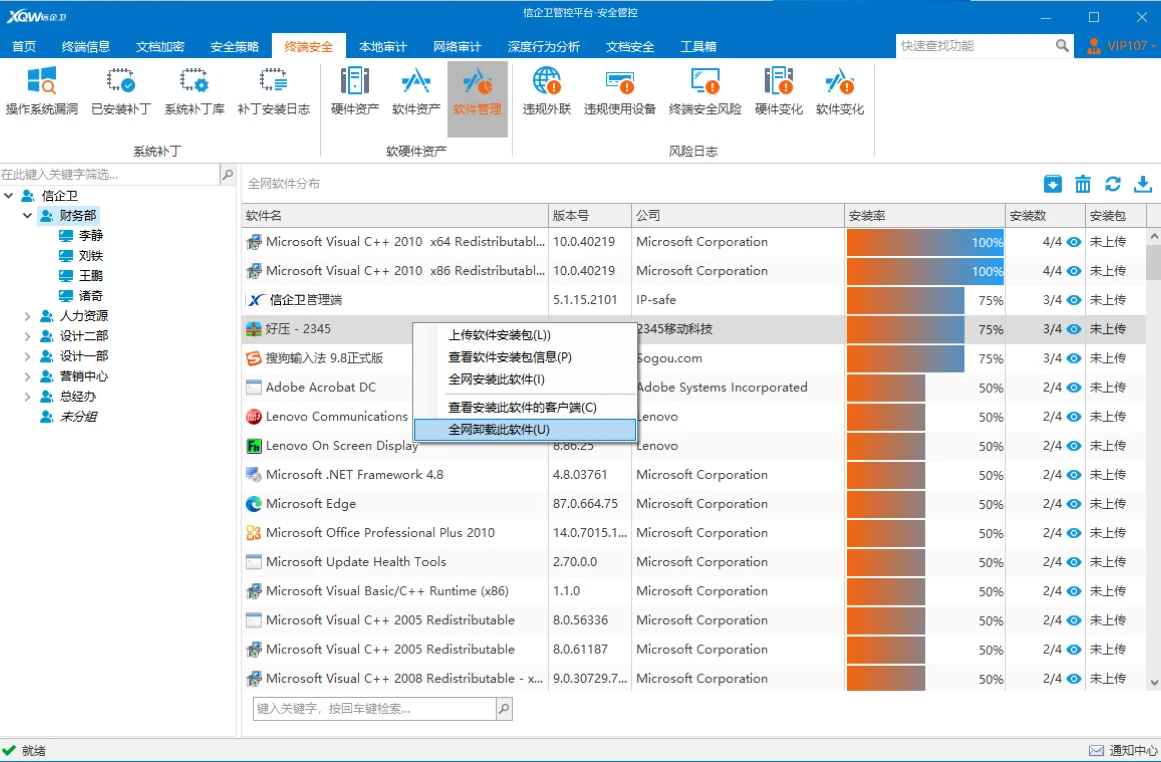The height and width of the screenshot is (762, 1161).
Task: Select 全网卸载此软件(U) in the context menu
Action: tap(524, 430)
